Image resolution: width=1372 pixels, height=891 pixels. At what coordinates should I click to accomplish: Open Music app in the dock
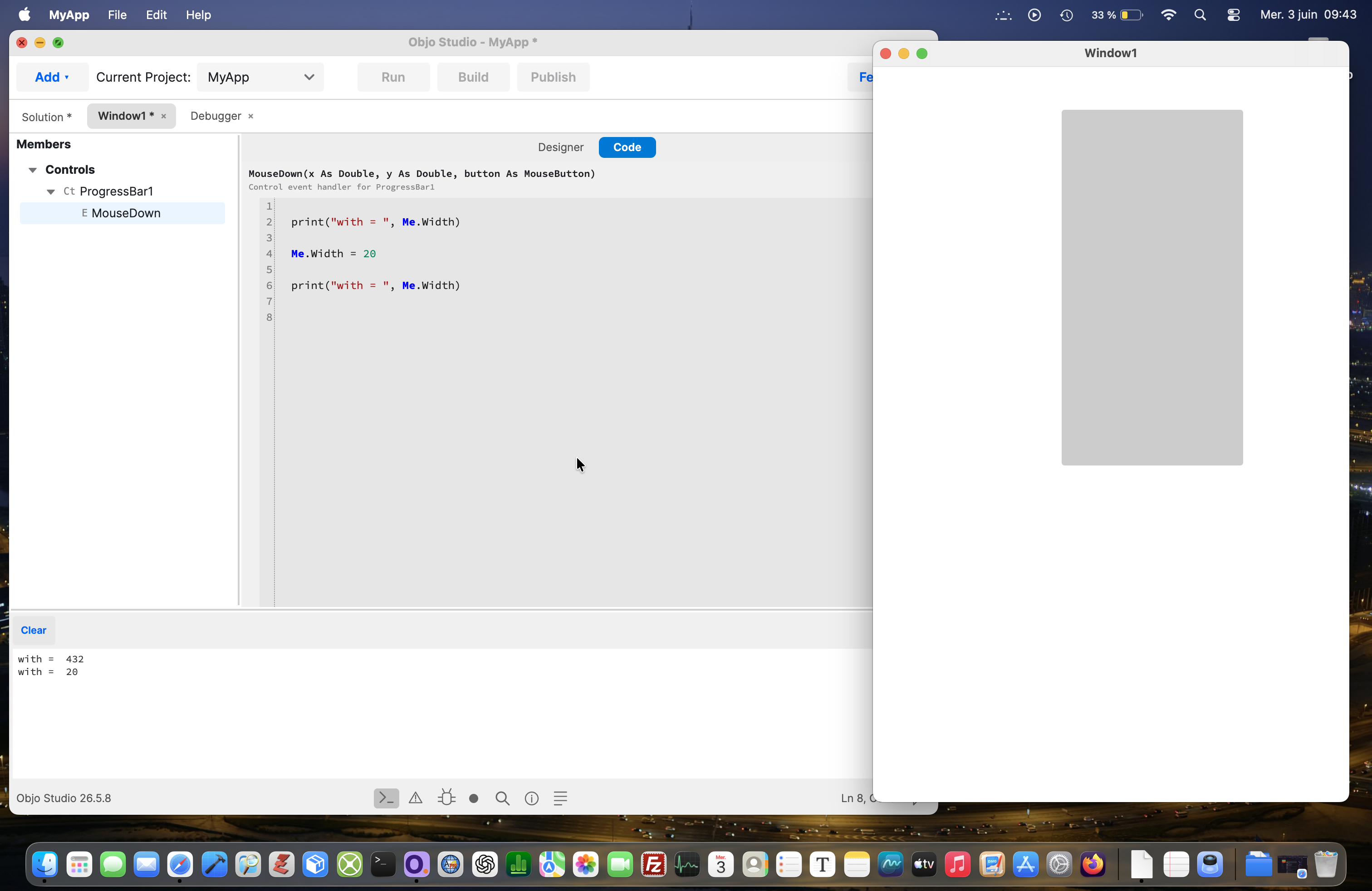[x=957, y=864]
